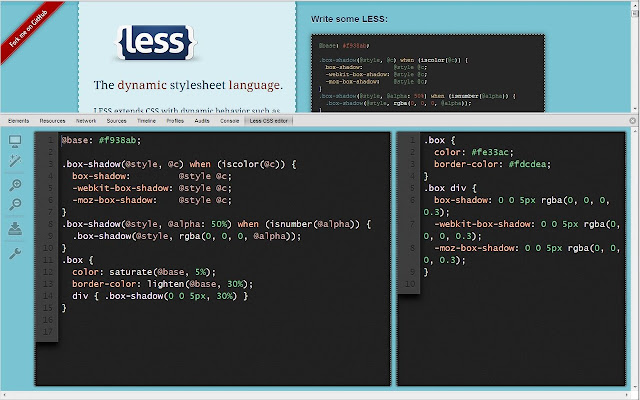Screen dimensions: 640x400
Task: Click the download tray icon in the sidebar
Action: tap(15, 229)
